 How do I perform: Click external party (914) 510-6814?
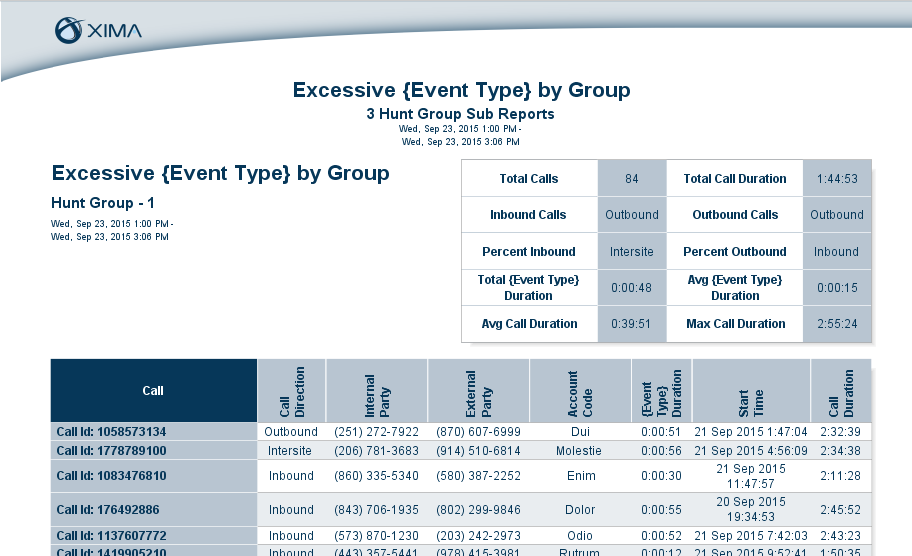479,451
